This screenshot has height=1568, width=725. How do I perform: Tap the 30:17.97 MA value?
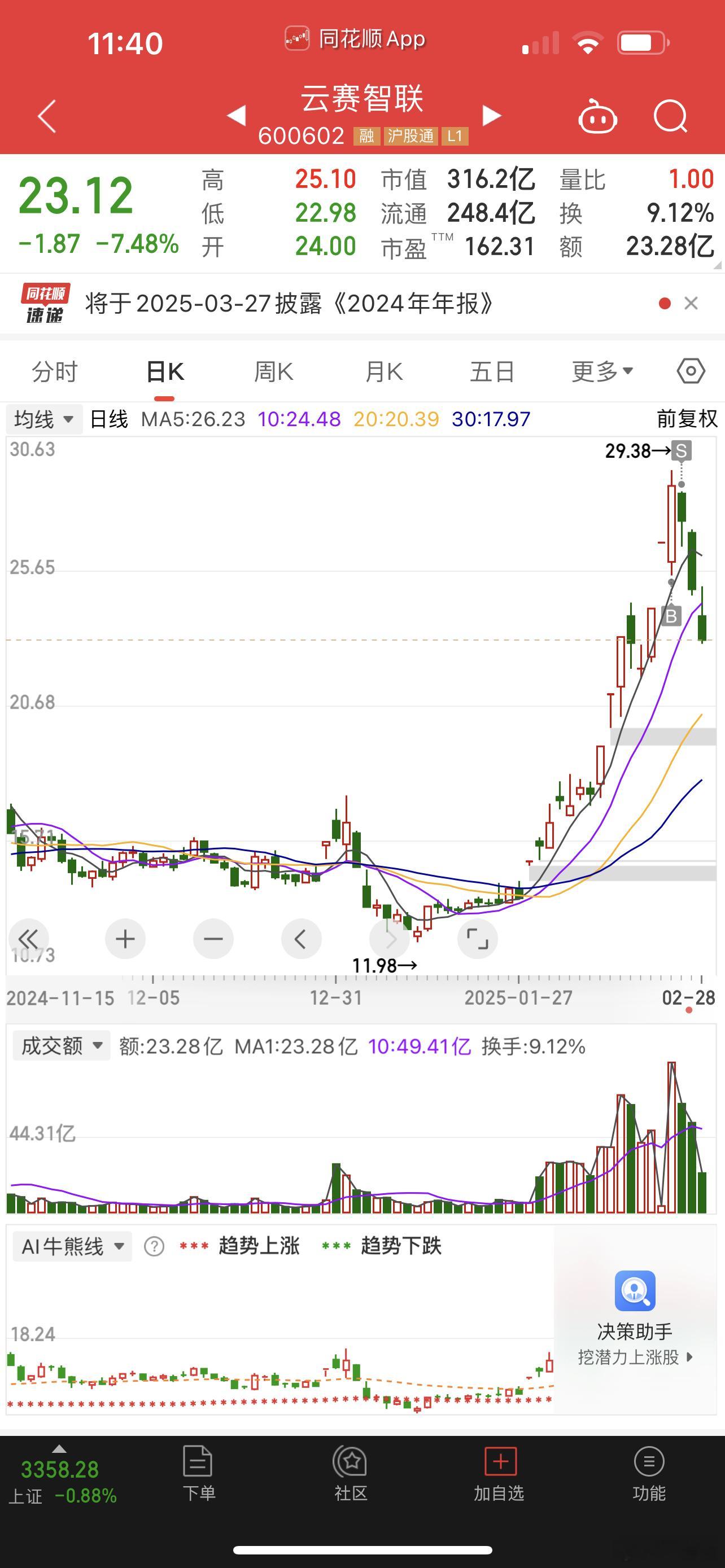tap(491, 419)
